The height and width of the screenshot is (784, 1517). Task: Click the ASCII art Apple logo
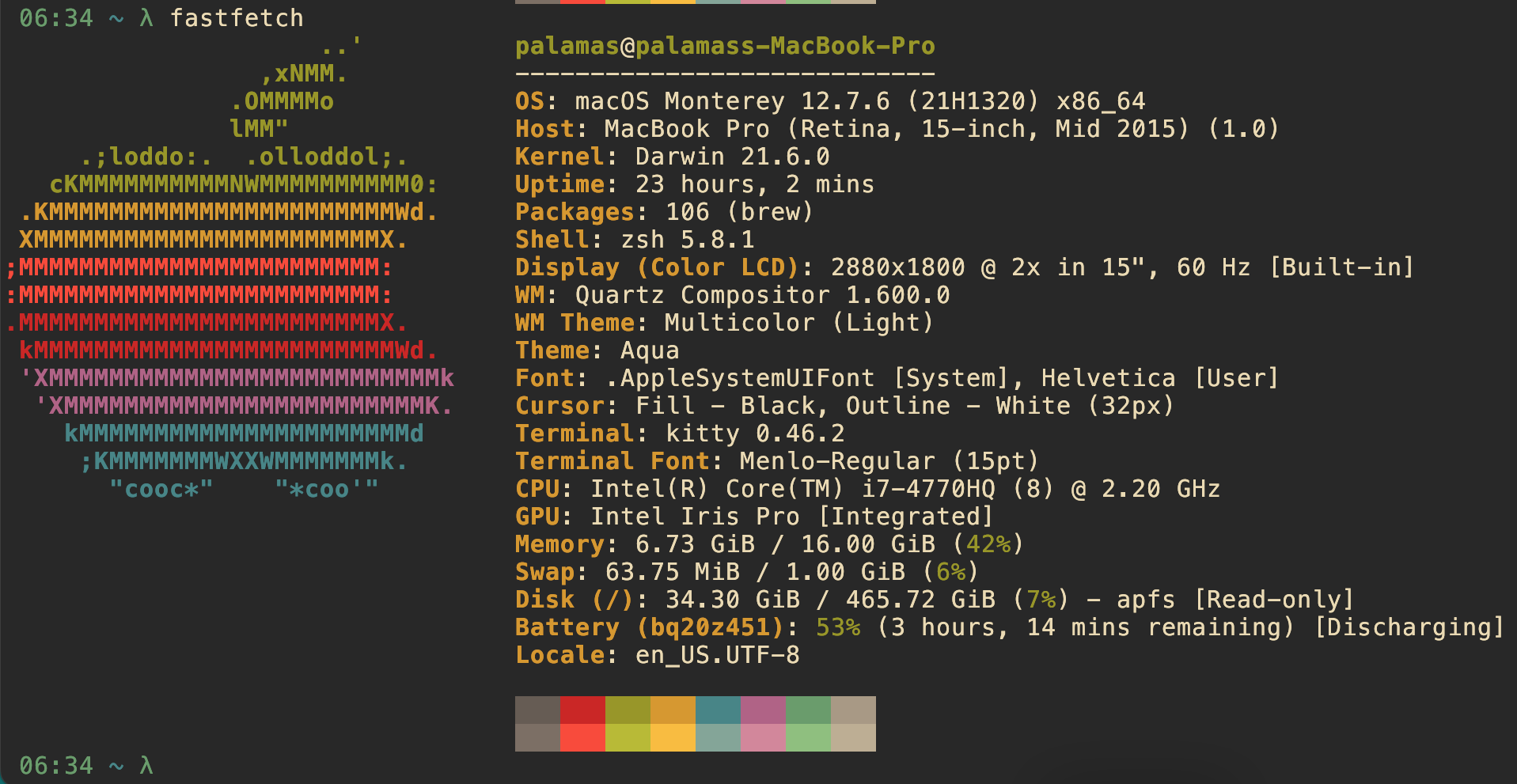click(x=229, y=267)
